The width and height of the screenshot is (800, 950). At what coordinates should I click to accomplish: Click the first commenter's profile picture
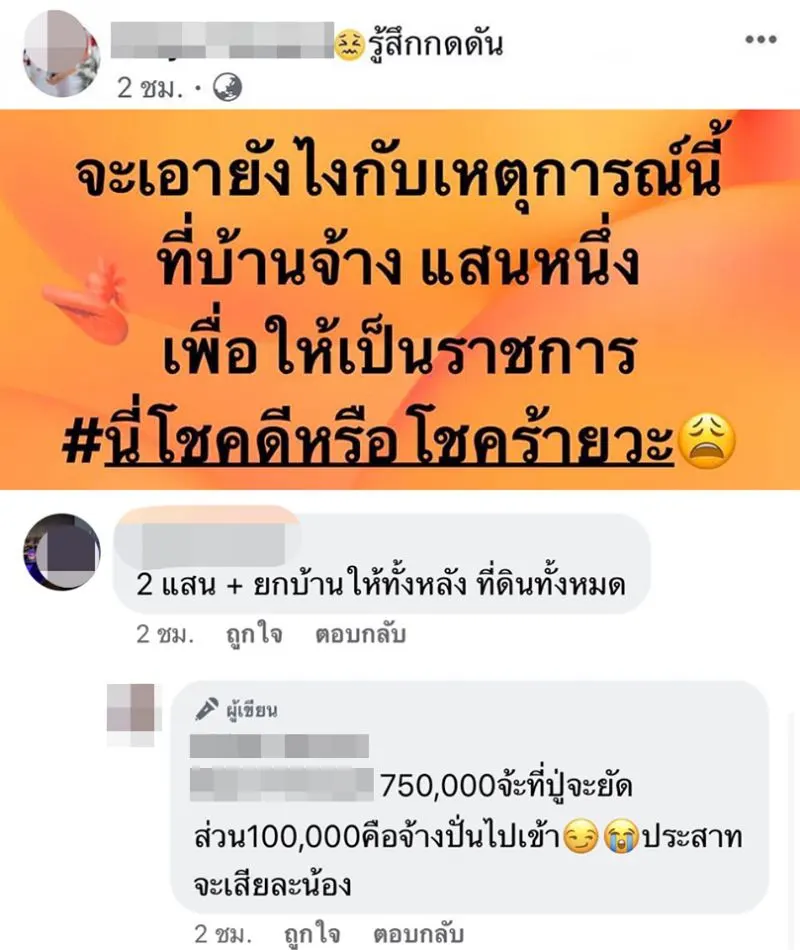click(62, 552)
